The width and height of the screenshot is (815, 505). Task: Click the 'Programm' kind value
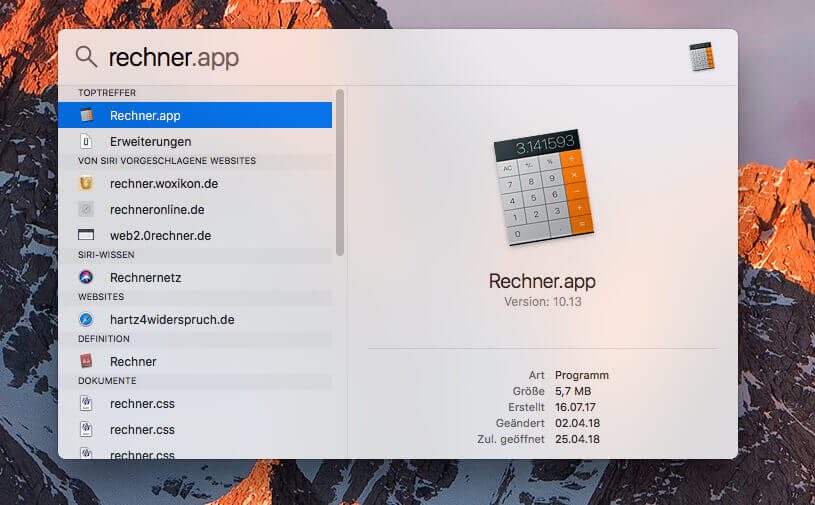[582, 375]
